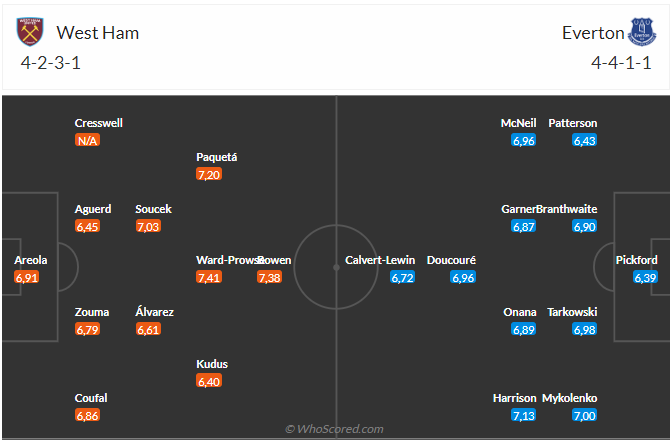
Task: Click the Everton club crest
Action: pos(642,32)
